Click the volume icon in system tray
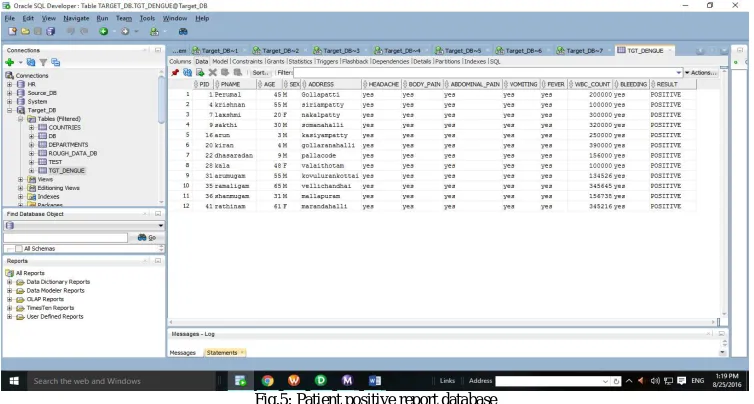The height and width of the screenshot is (404, 754). pos(655,381)
